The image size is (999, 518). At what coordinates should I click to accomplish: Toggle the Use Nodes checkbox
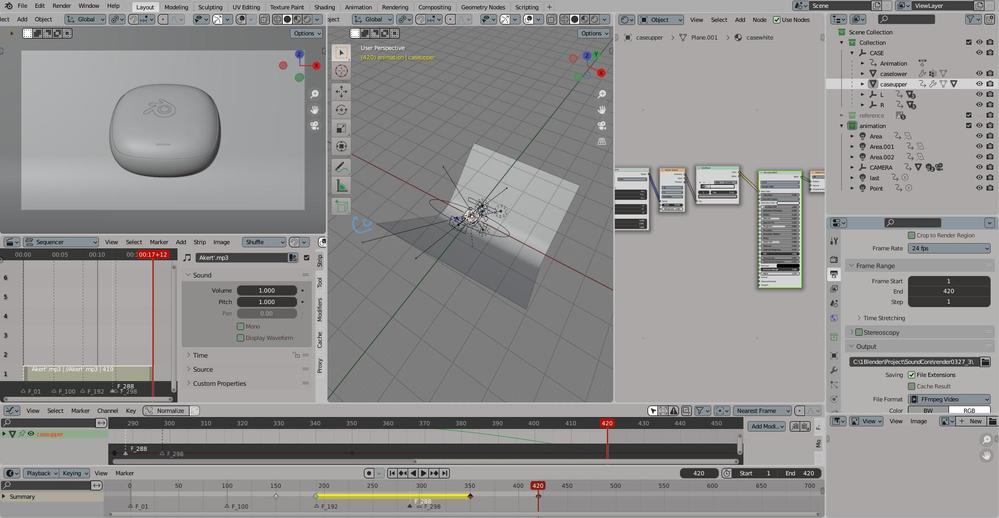pyautogui.click(x=777, y=20)
